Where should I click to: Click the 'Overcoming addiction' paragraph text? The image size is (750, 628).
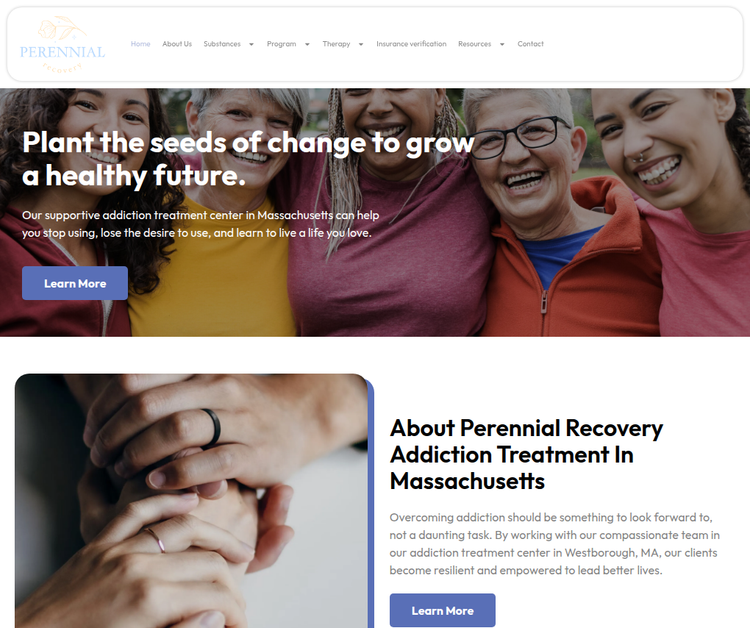point(554,544)
